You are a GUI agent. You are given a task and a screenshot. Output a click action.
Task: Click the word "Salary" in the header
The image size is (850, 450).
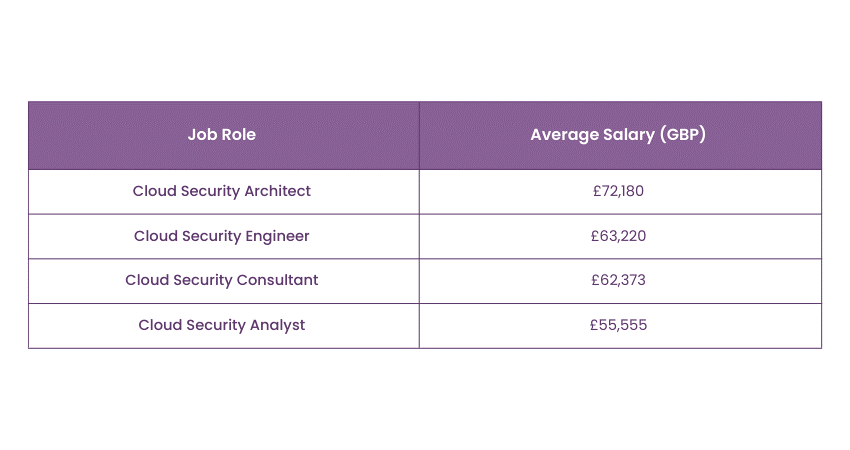pos(629,135)
